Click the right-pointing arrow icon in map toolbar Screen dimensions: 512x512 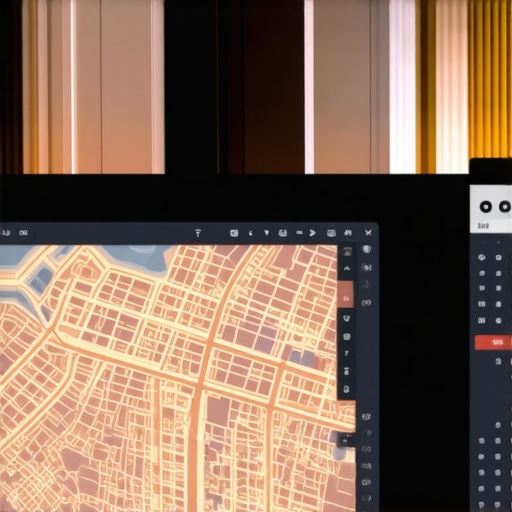(312, 233)
